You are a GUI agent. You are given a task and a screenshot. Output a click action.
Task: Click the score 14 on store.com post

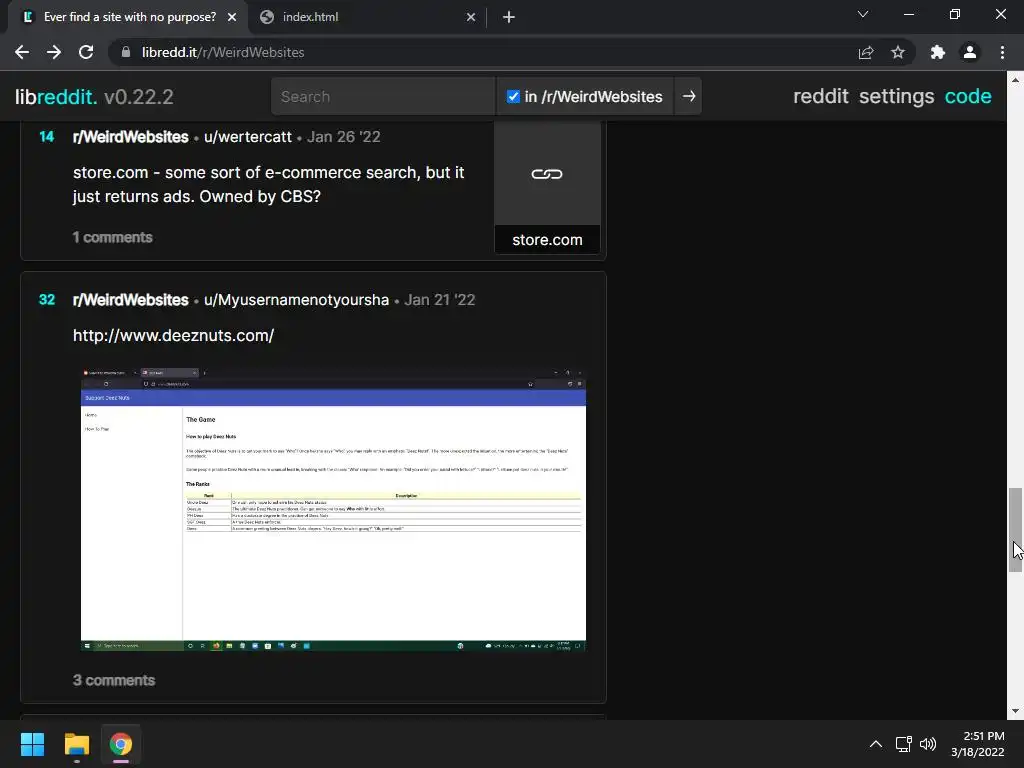[x=46, y=137]
